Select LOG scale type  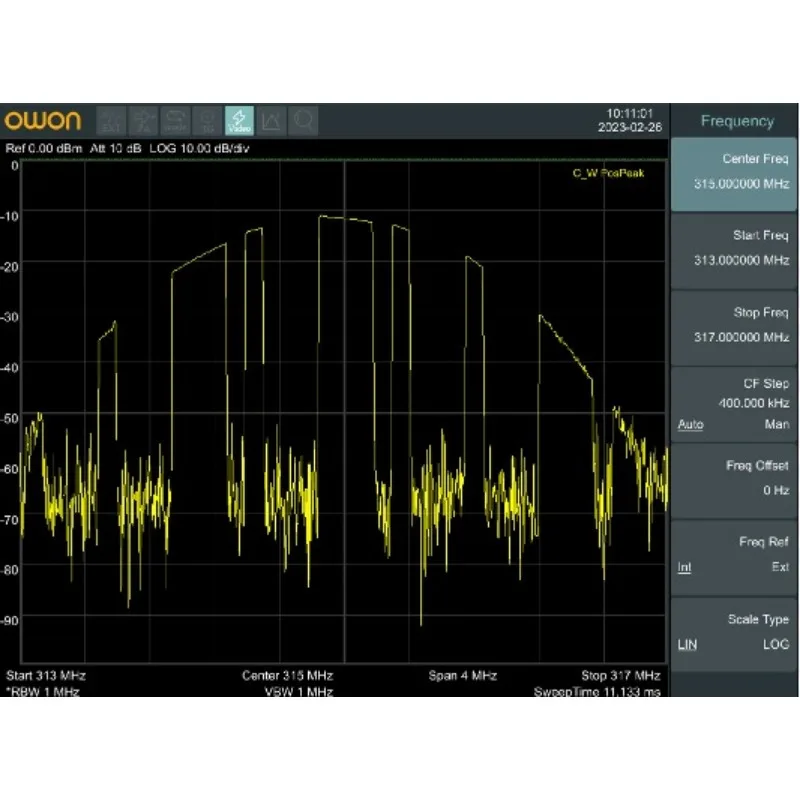775,645
